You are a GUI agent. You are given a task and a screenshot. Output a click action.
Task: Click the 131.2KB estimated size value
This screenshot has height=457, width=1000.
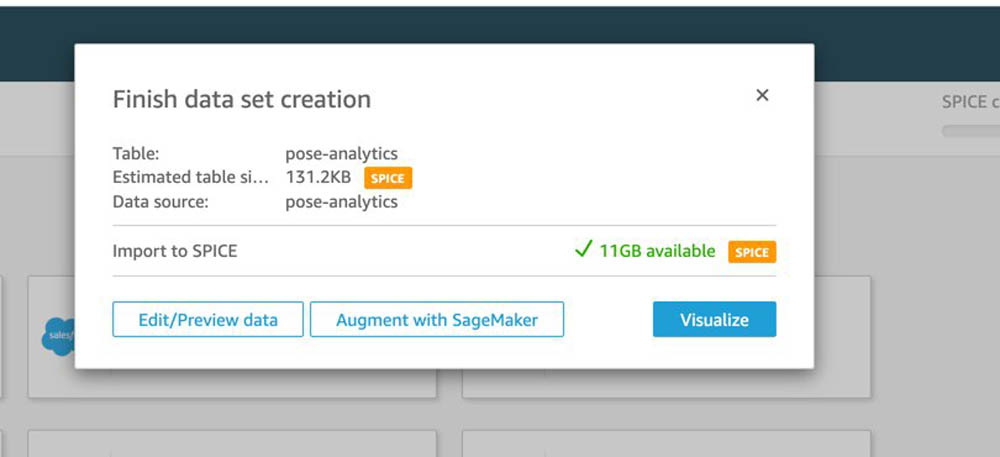pos(318,177)
